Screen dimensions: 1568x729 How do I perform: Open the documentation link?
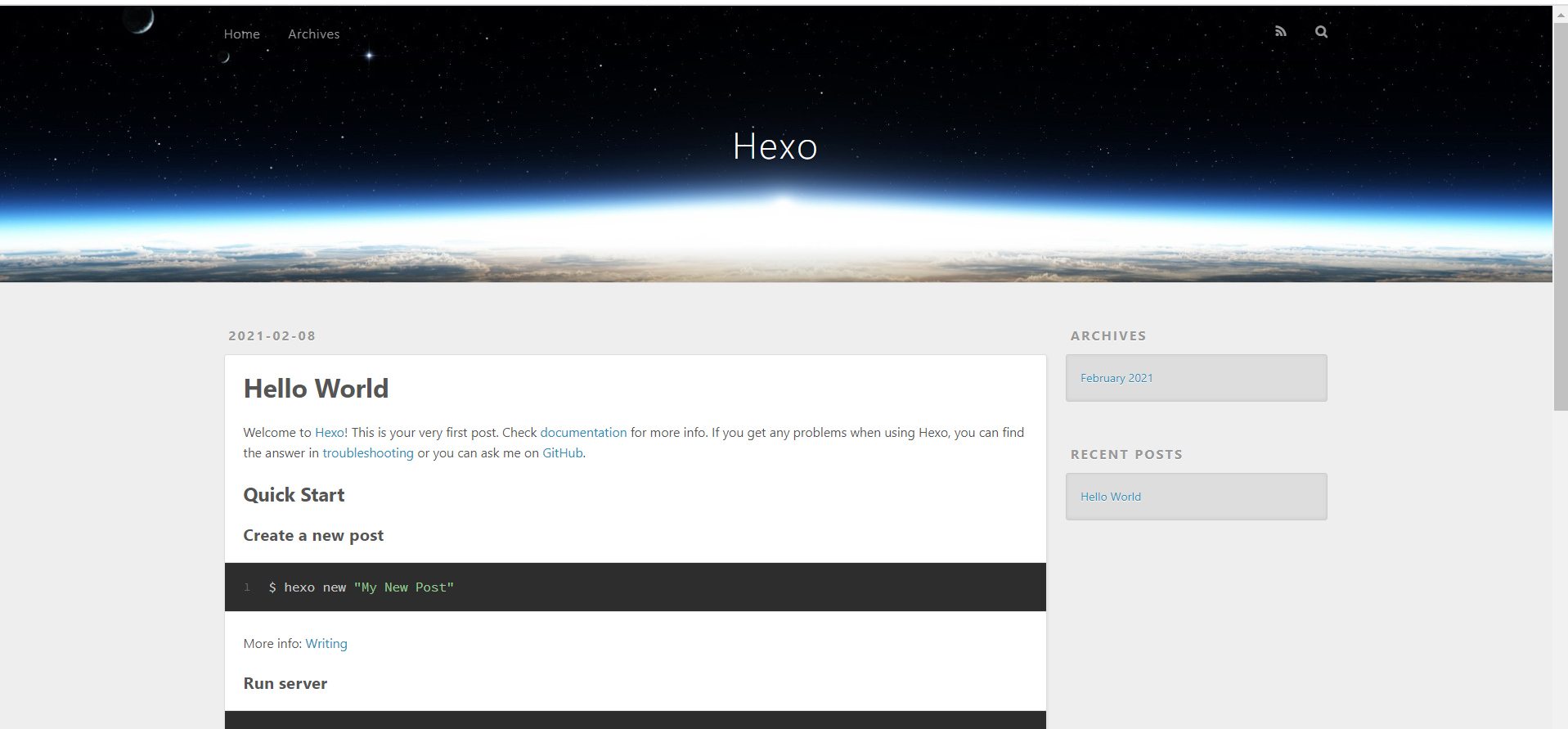[x=583, y=432]
